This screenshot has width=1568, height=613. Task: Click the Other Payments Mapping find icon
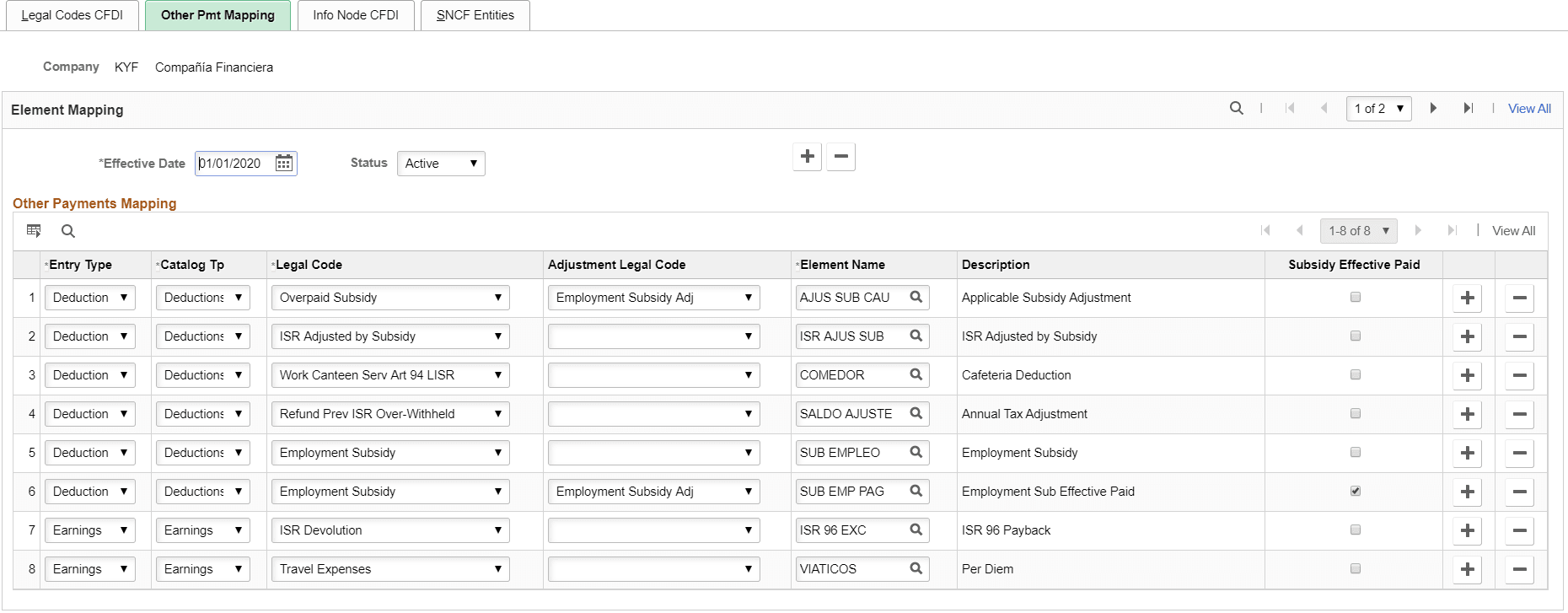click(68, 231)
